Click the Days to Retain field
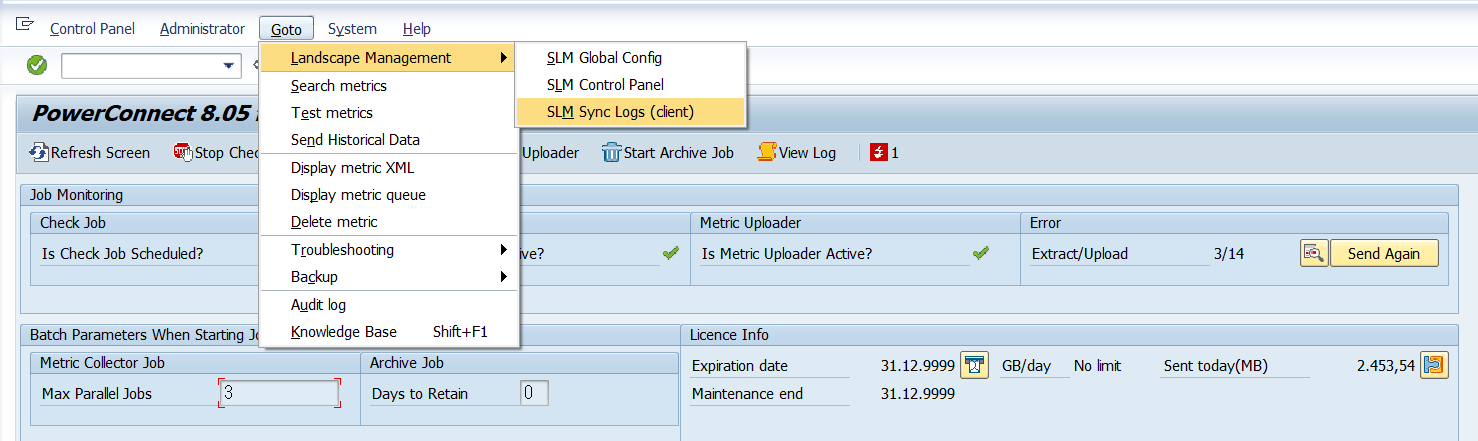 tap(534, 394)
